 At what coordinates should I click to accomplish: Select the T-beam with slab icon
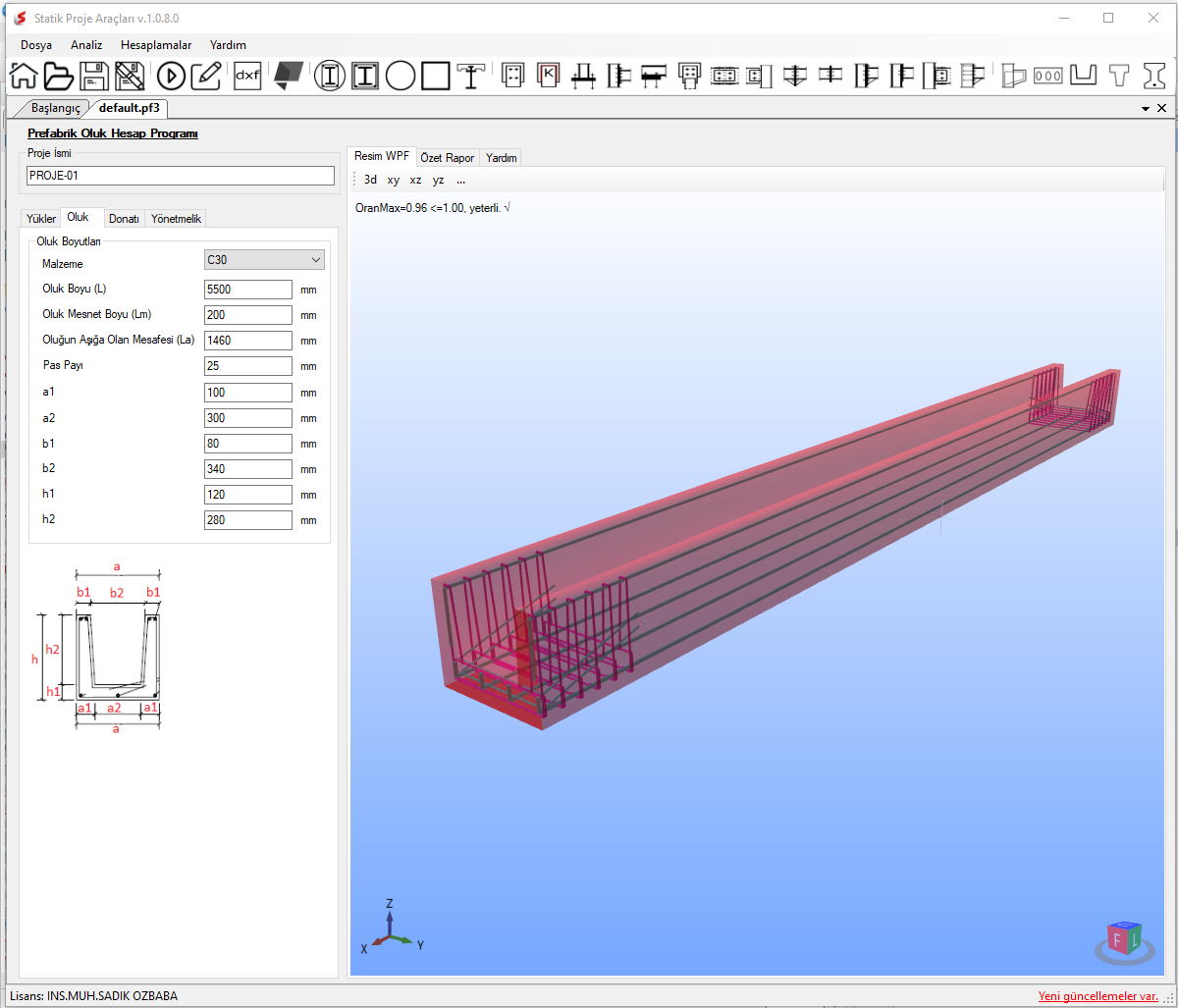pos(472,76)
